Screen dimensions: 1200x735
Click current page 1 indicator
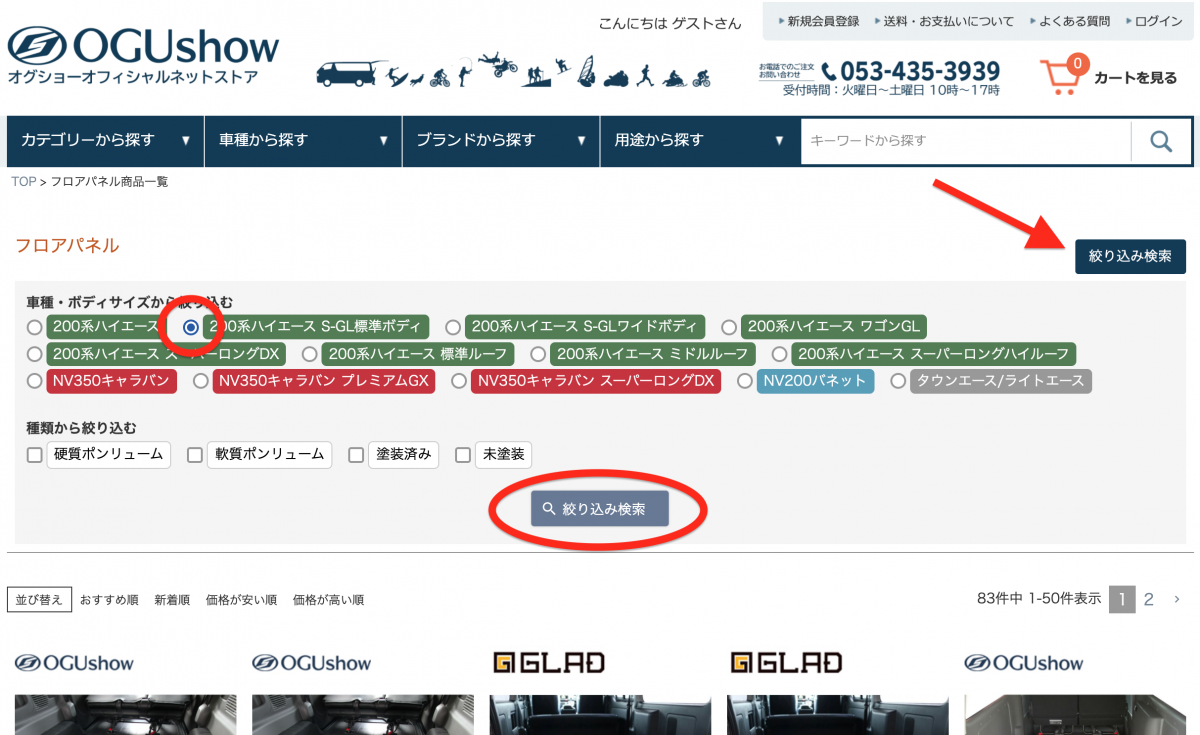pos(1122,599)
